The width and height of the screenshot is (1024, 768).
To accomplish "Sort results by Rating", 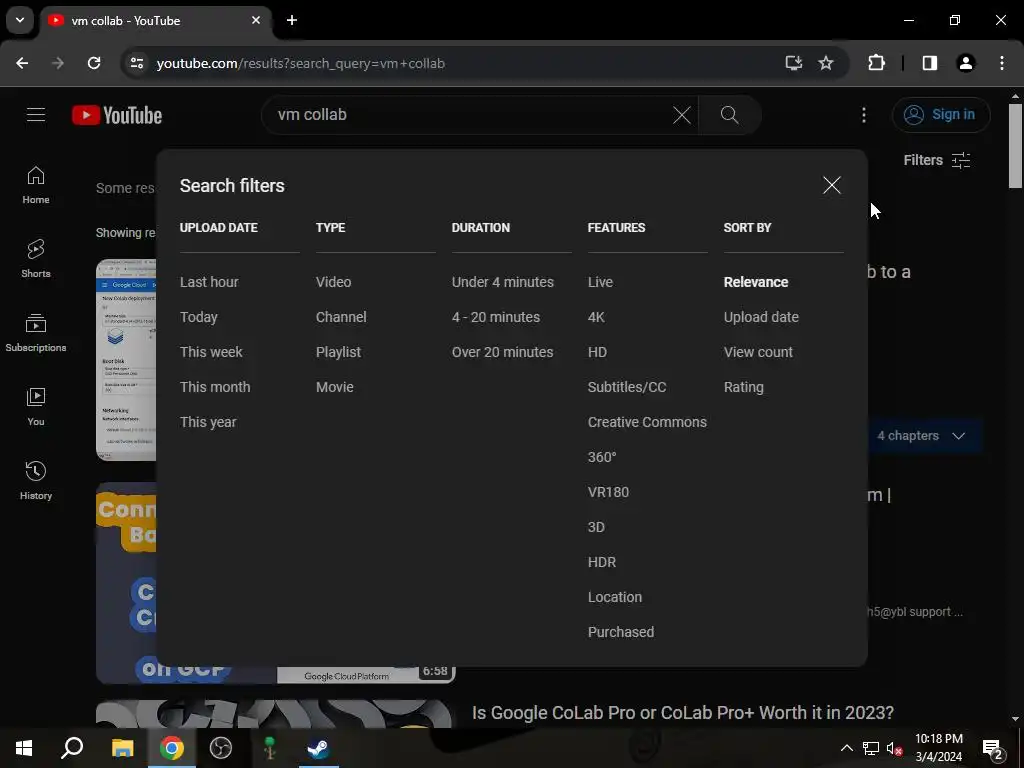I will pyautogui.click(x=743, y=387).
